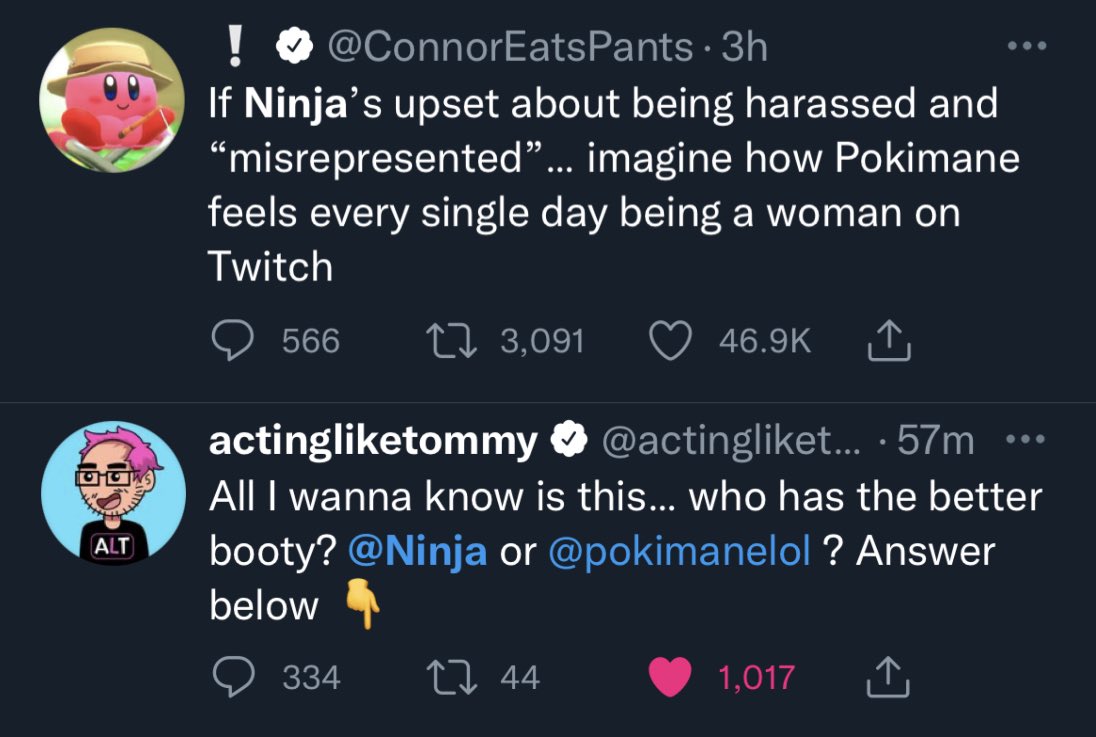Reply to actingliketommy tweet via comment icon

point(234,678)
